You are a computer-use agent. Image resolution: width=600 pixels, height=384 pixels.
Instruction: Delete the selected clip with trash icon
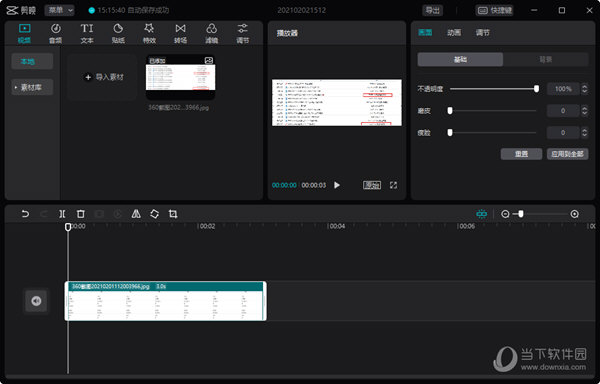click(80, 214)
